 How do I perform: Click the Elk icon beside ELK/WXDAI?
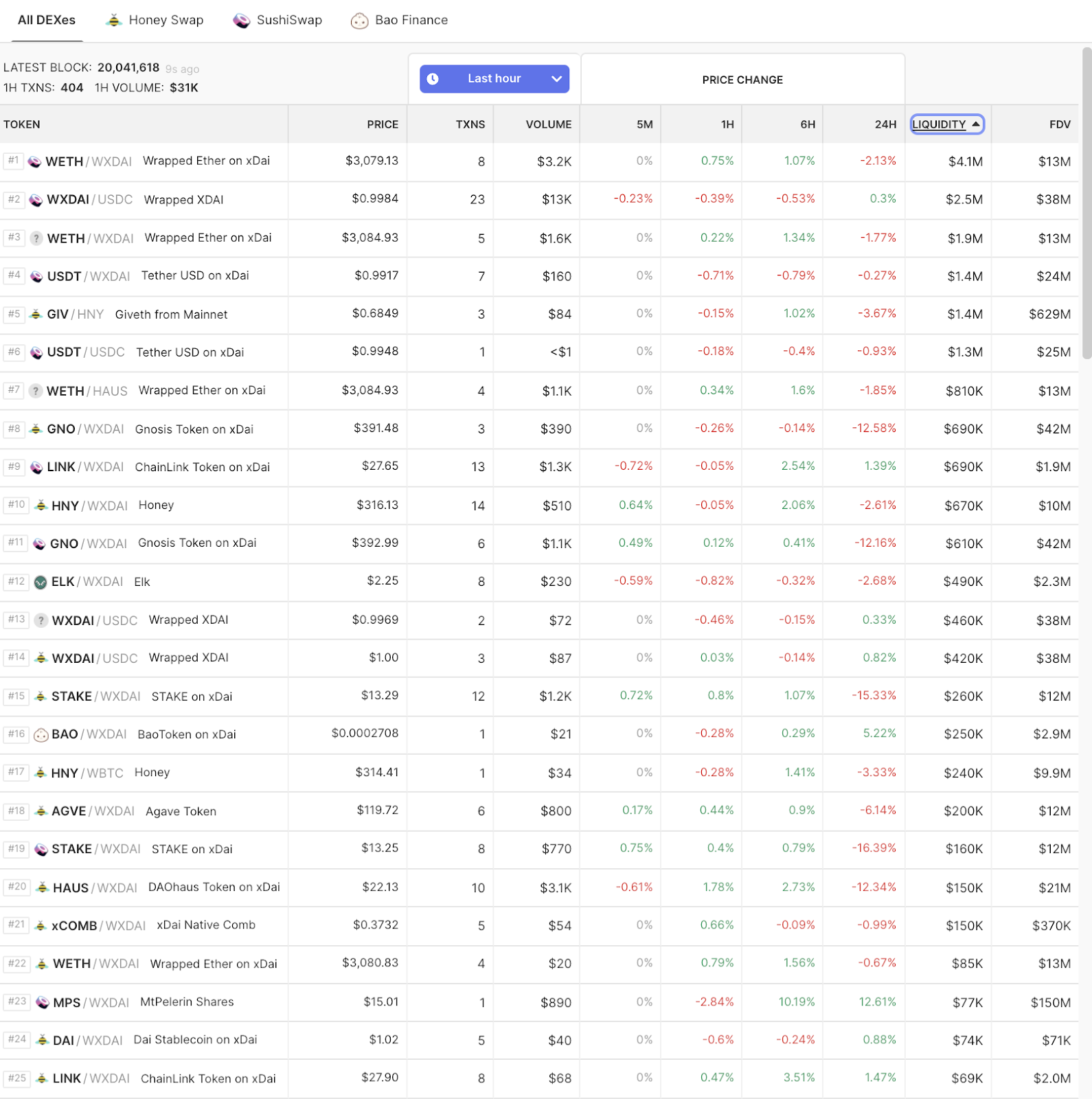pyautogui.click(x=41, y=582)
